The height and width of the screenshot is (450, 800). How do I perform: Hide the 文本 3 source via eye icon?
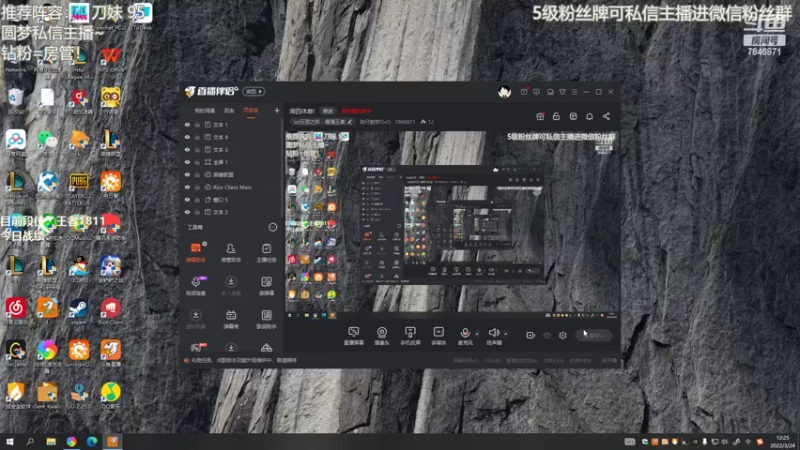click(187, 149)
